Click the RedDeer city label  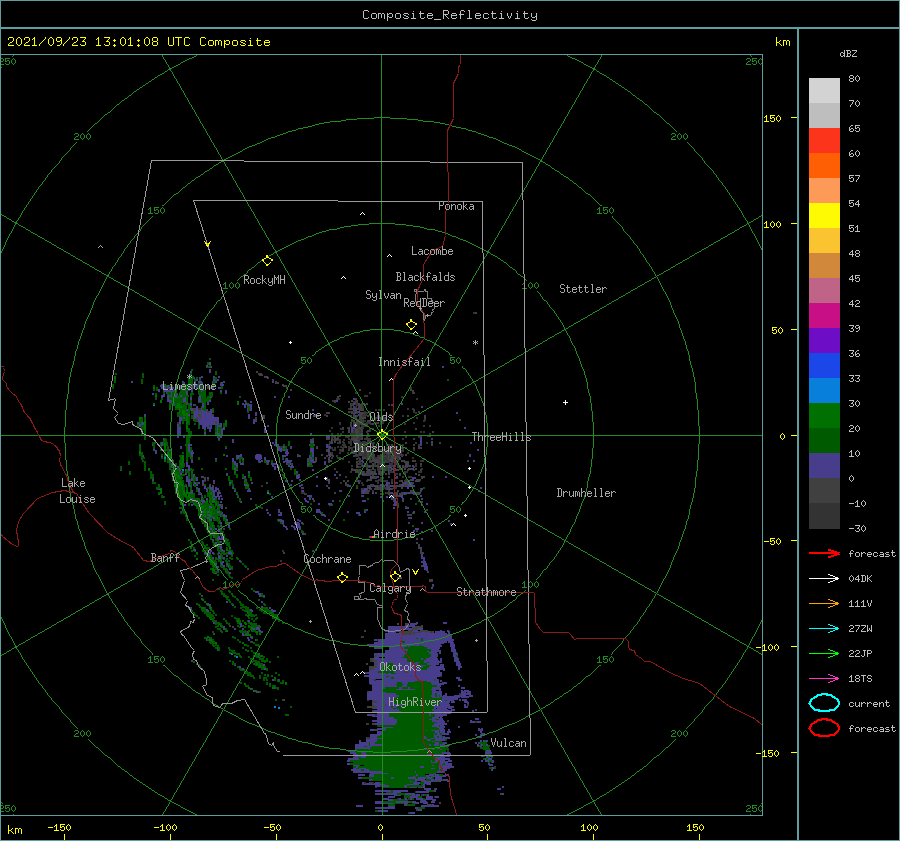point(424,303)
